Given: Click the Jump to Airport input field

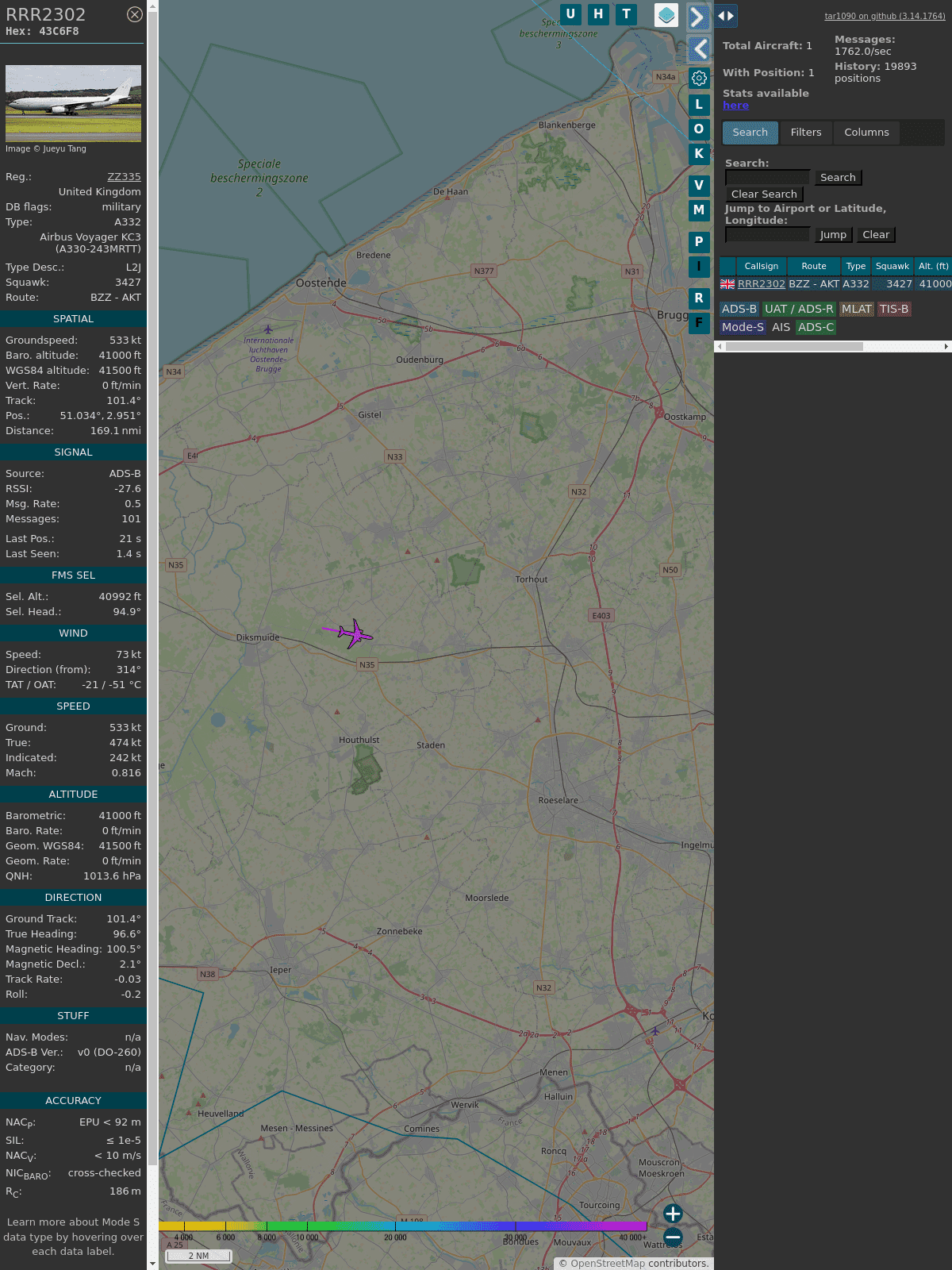Looking at the screenshot, I should pos(767,234).
